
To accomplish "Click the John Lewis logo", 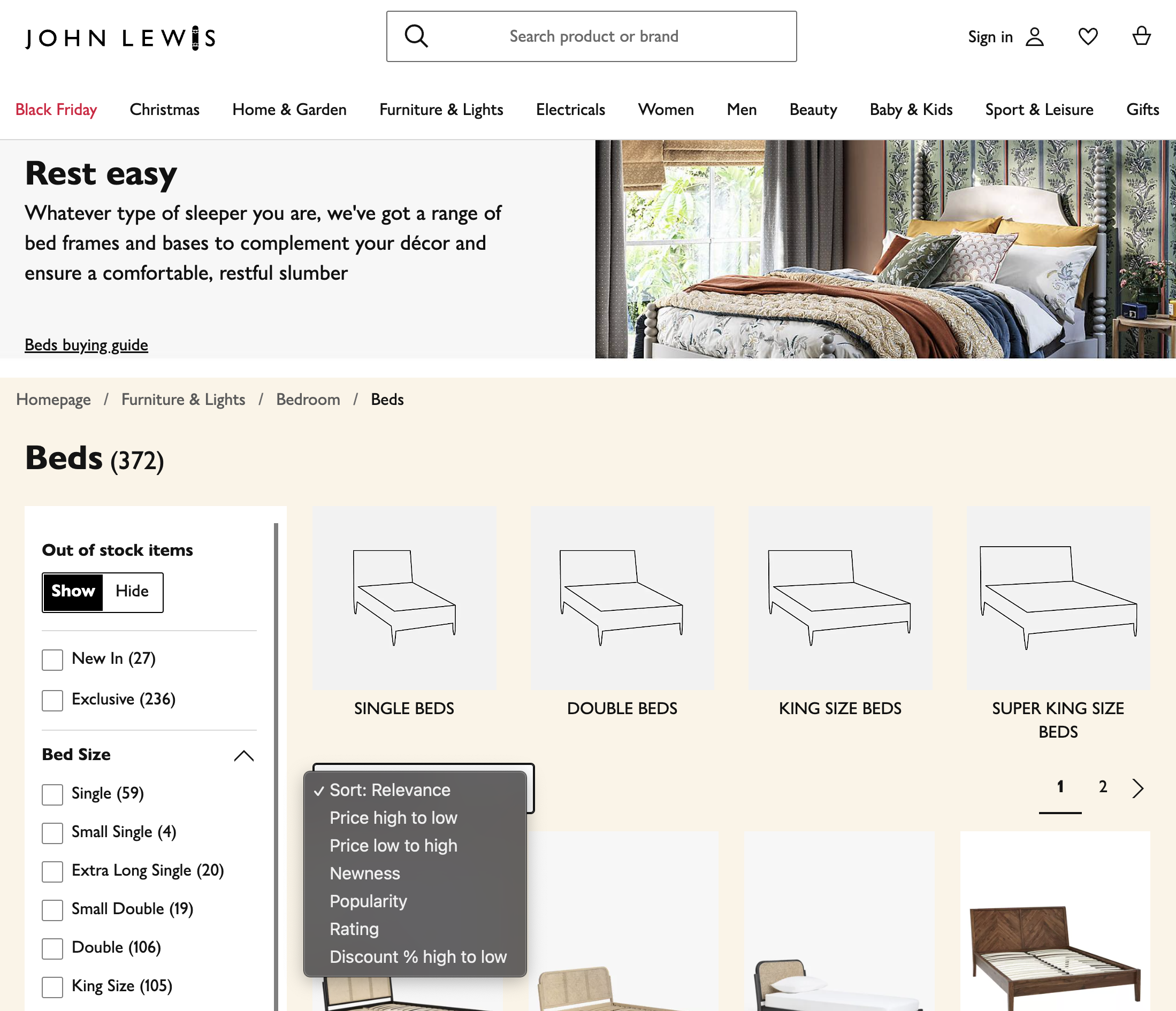I will pyautogui.click(x=120, y=37).
